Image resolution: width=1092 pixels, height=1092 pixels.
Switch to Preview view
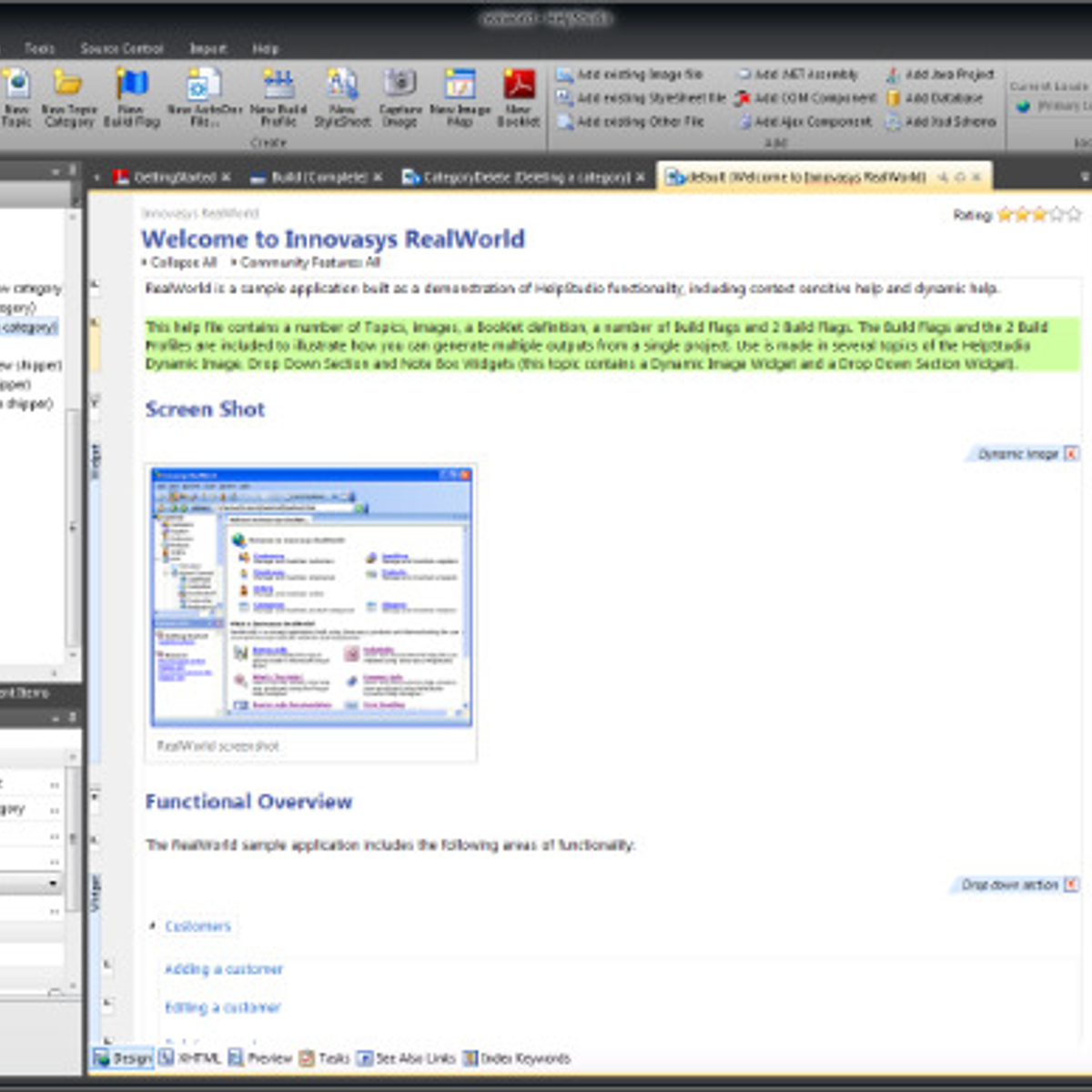click(260, 1058)
